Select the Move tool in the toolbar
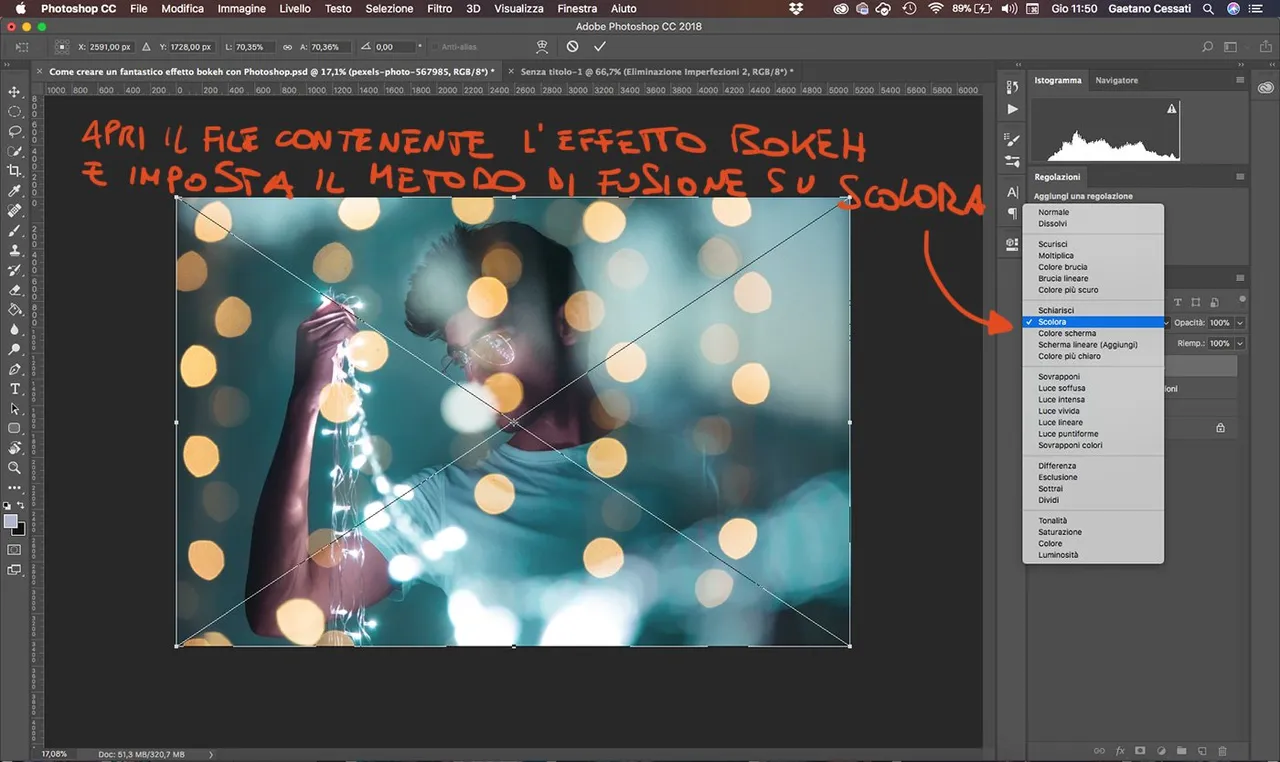1280x762 pixels. pos(15,92)
